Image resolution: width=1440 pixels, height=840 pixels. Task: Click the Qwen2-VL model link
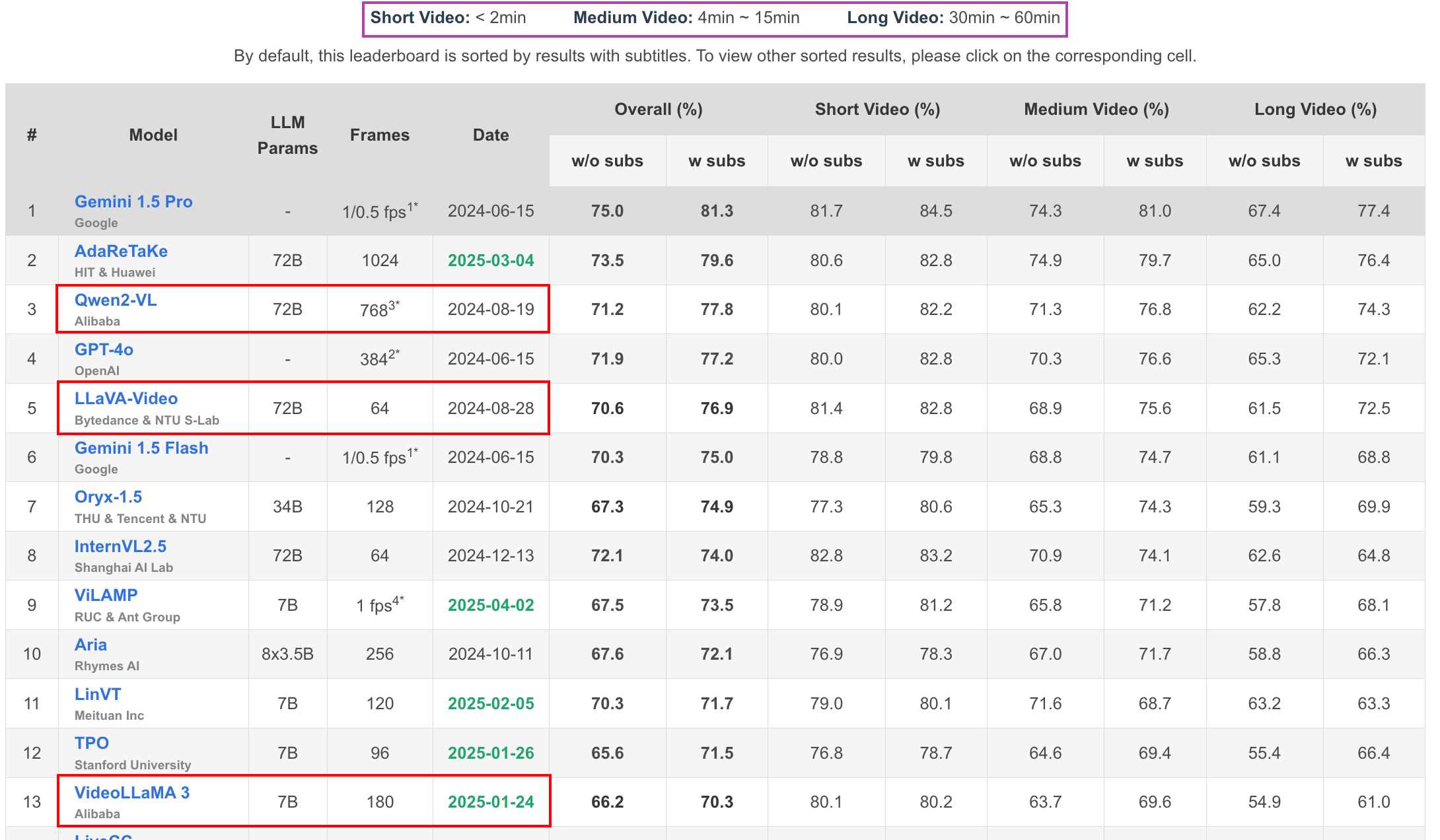point(116,300)
